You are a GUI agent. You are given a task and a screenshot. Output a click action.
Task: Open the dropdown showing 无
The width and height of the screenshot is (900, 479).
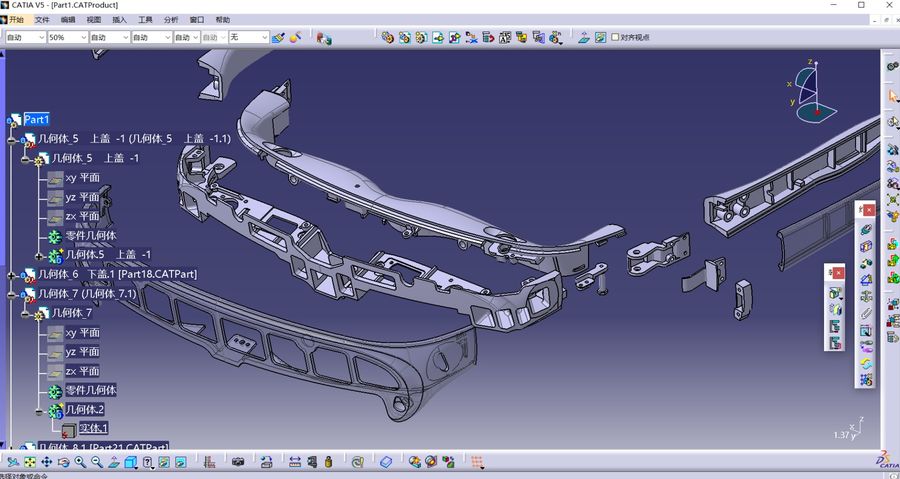pos(249,37)
